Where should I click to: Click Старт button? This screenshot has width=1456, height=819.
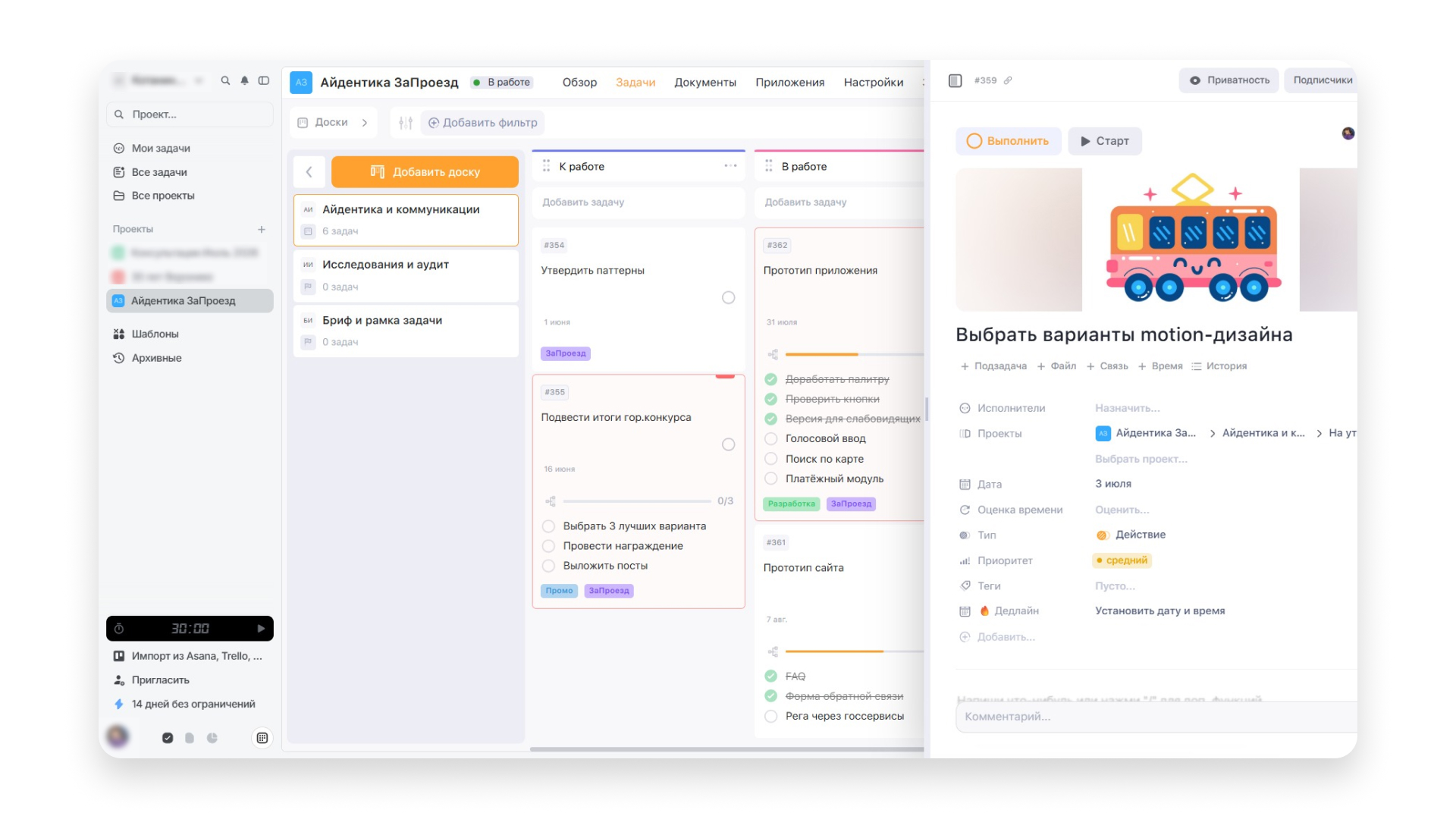1105,141
